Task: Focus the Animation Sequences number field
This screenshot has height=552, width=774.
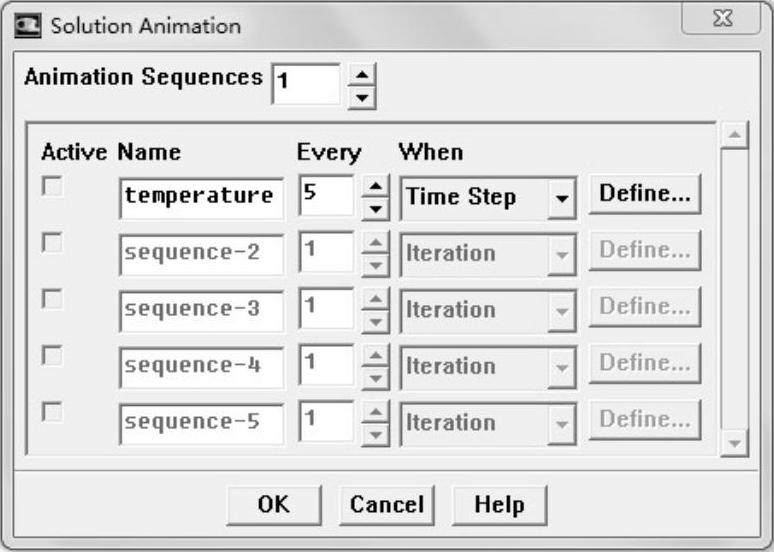Action: [305, 83]
